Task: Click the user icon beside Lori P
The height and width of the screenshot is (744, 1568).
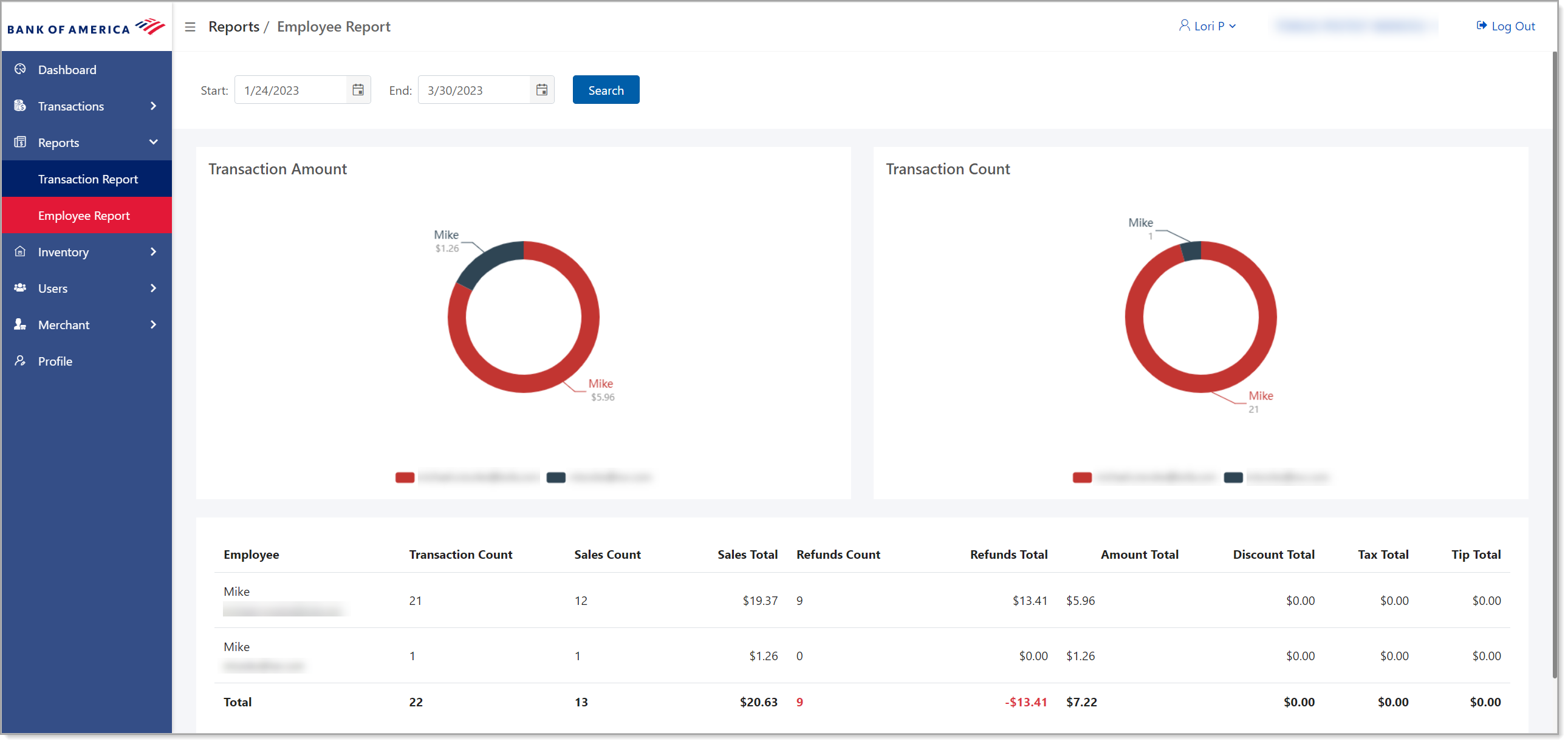Action: click(1184, 26)
